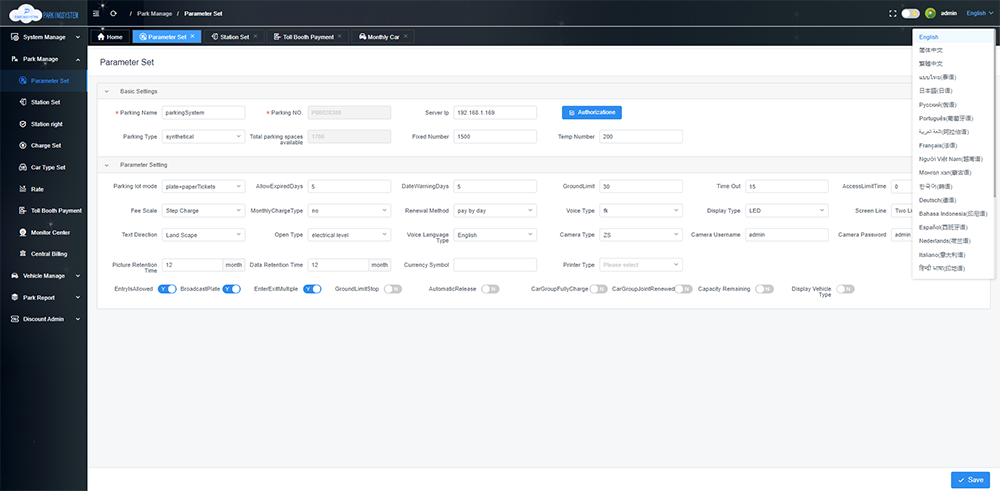
Task: Open Monitor Center from the sidebar
Action: pos(50,232)
